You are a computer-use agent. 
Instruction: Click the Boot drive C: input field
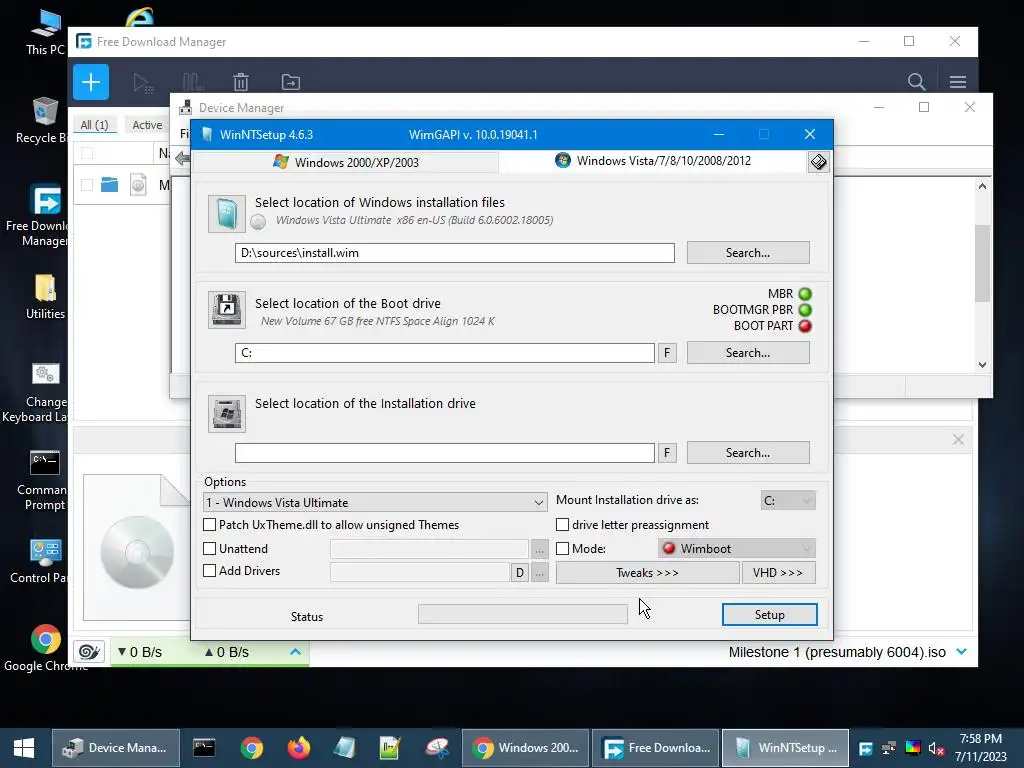[445, 353]
